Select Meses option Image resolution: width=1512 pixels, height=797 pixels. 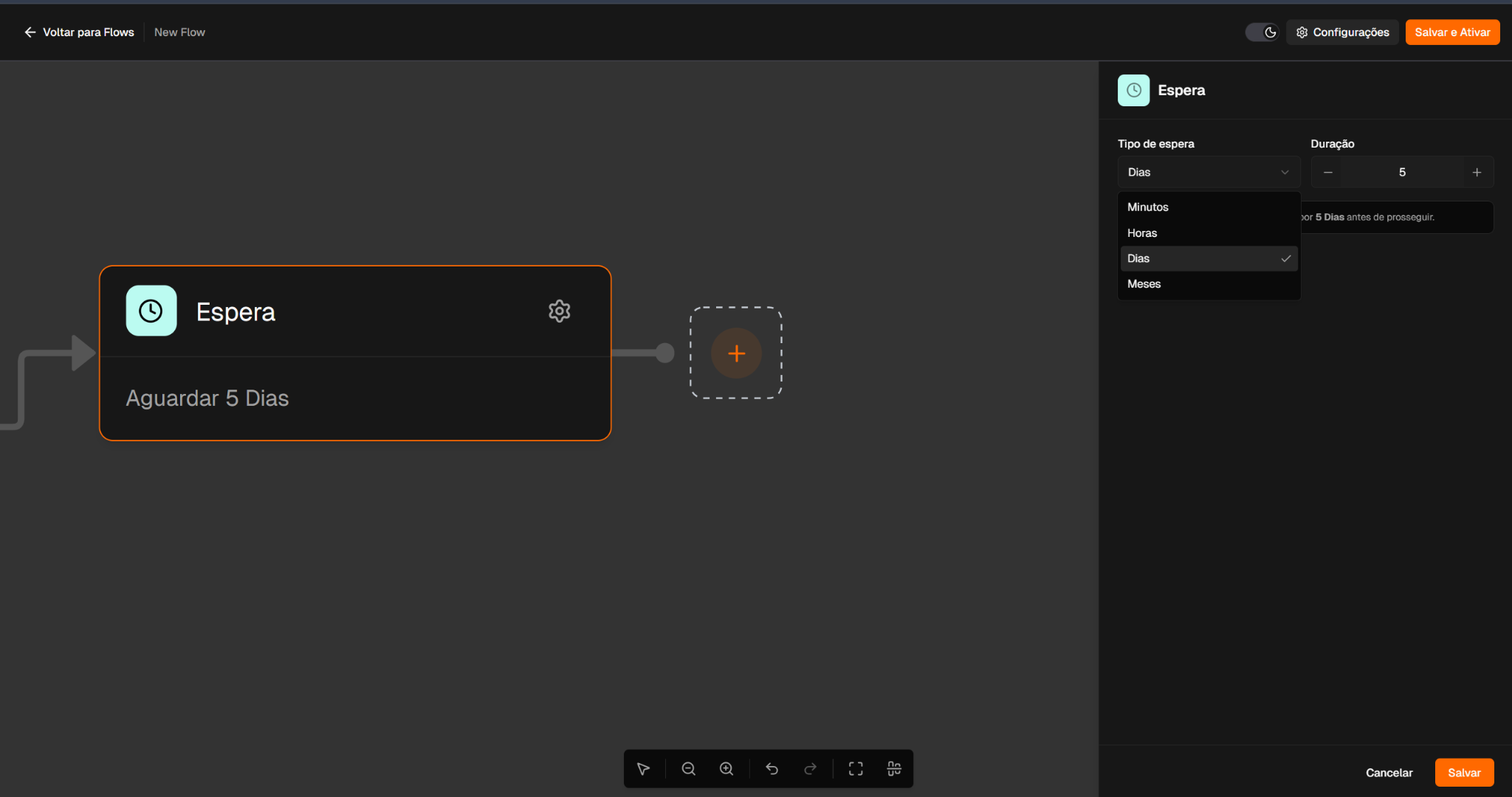(x=1209, y=284)
